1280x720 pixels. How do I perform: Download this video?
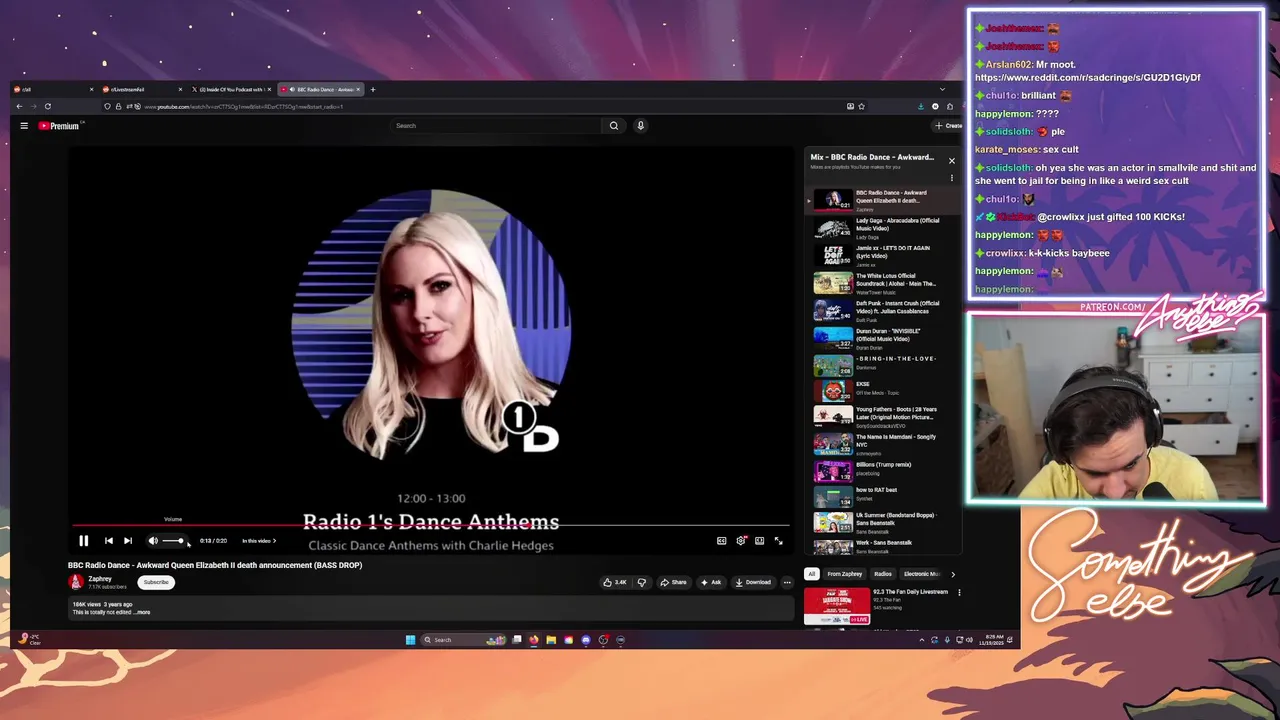(753, 582)
